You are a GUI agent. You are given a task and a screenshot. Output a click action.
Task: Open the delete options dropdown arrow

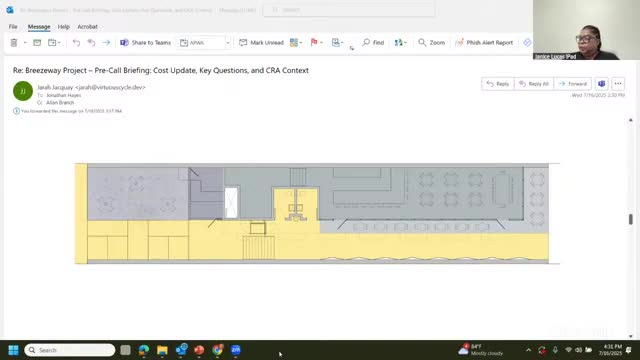click(x=25, y=42)
